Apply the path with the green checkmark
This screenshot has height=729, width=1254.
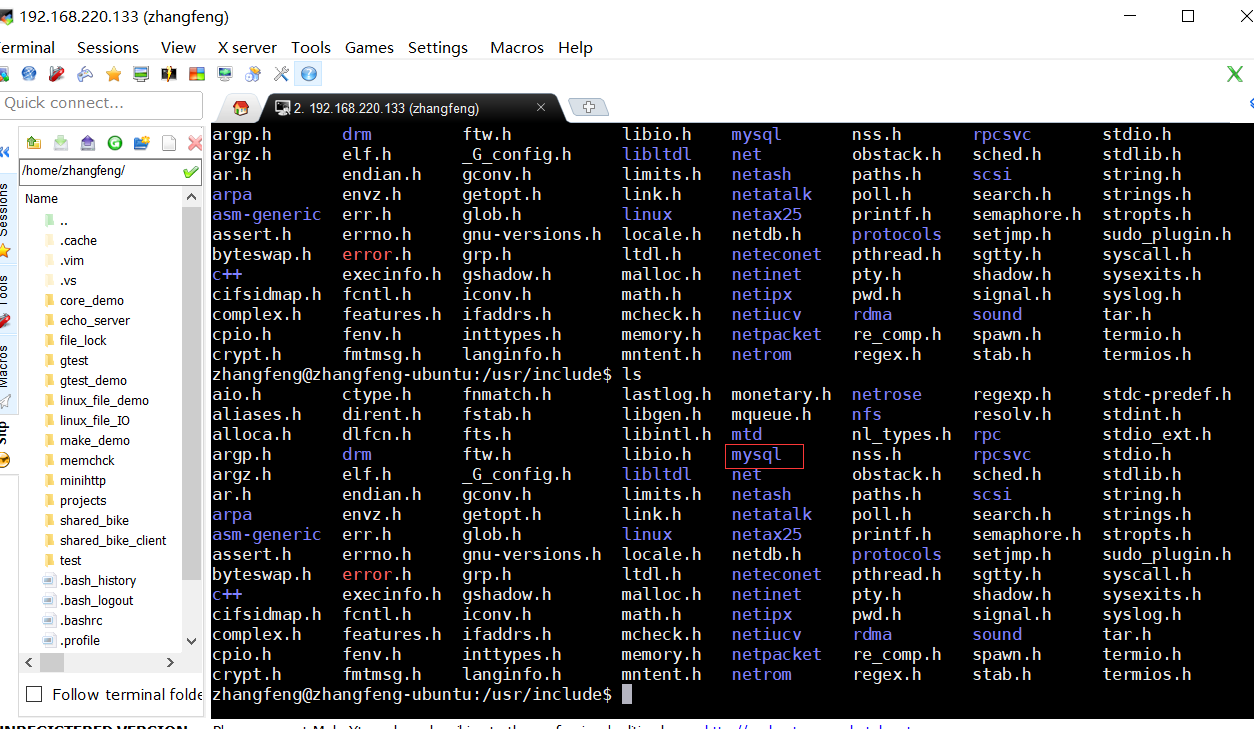(191, 171)
